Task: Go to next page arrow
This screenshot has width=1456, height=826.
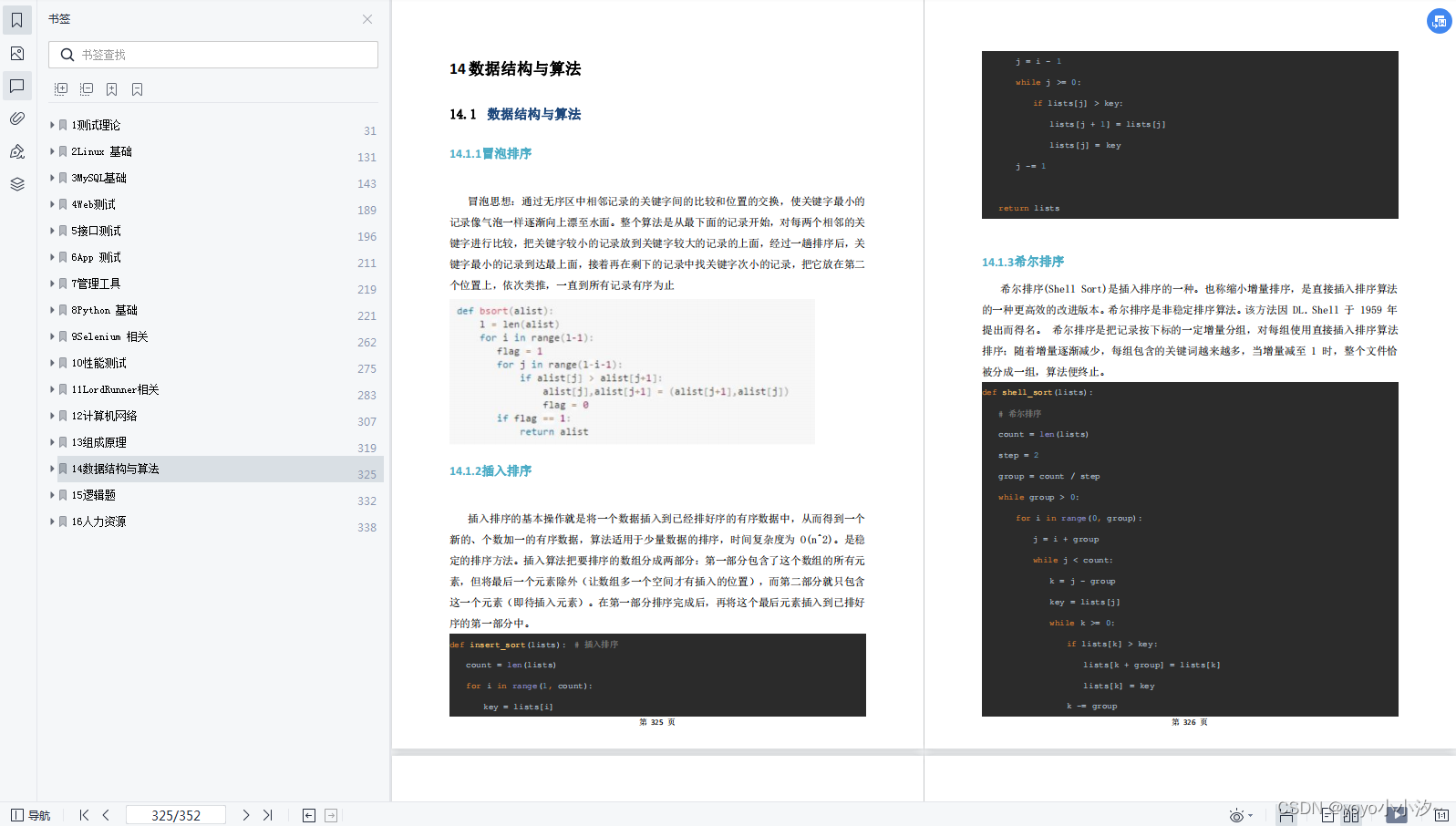Action: tap(245, 815)
